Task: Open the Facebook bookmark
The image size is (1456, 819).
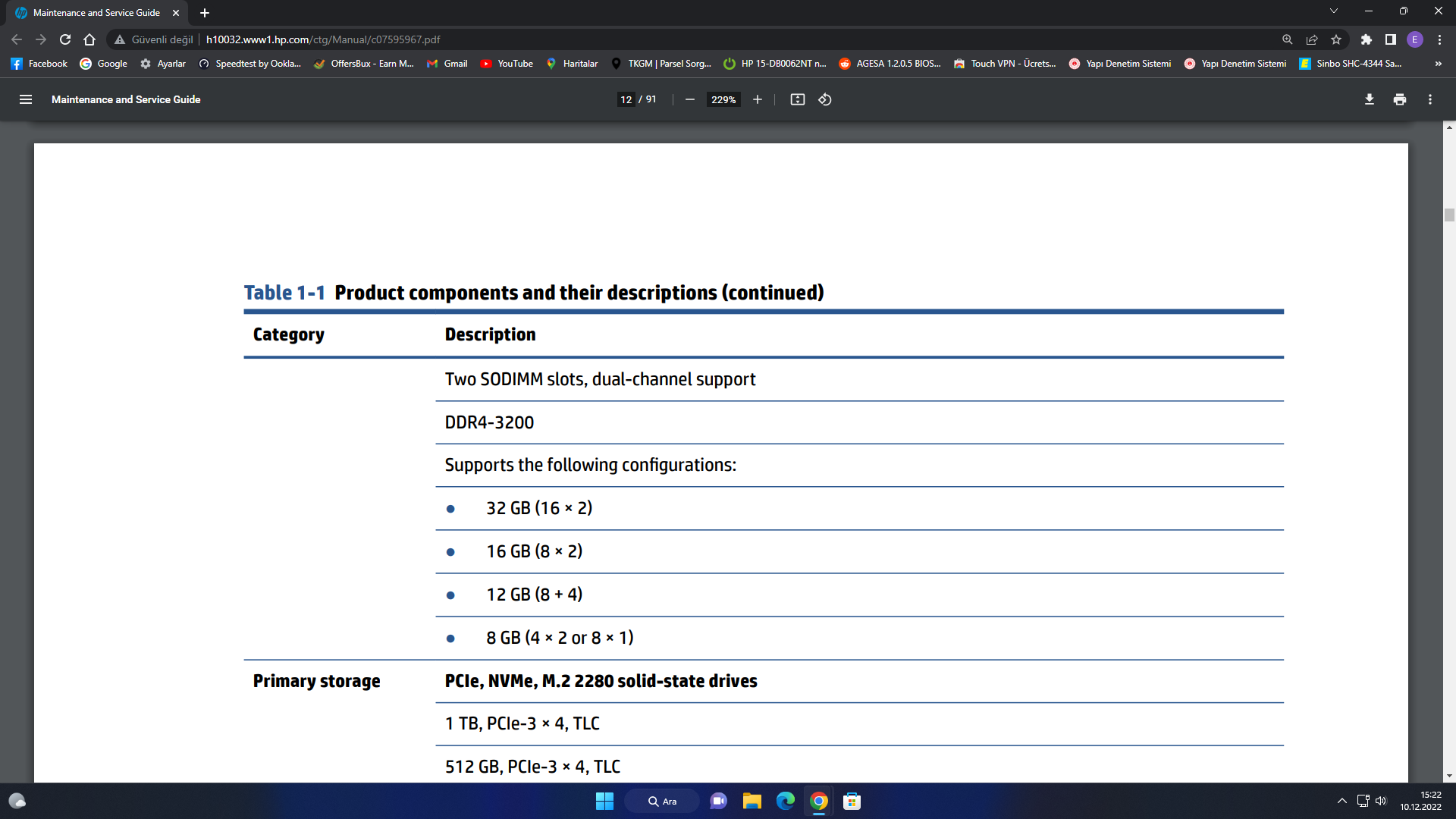Action: tap(39, 64)
